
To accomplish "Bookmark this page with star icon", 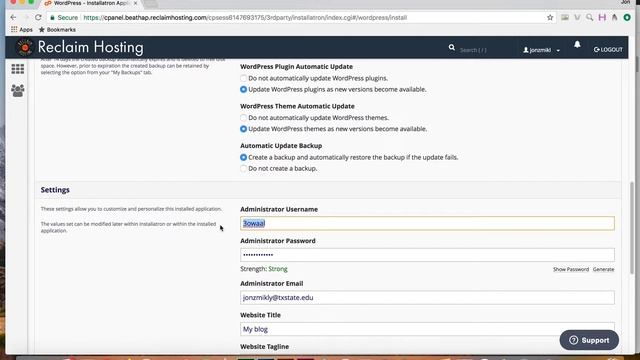I will pos(550,18).
